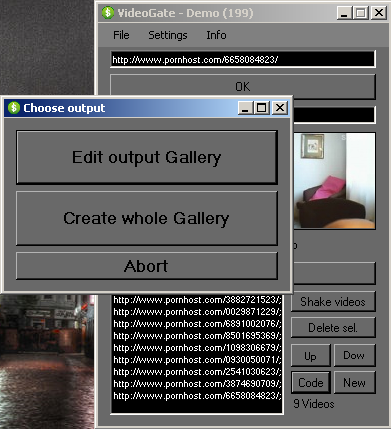Focus the URL field ending in 6658084823/
Image resolution: width=391 pixels, height=429 pixels.
click(243, 60)
